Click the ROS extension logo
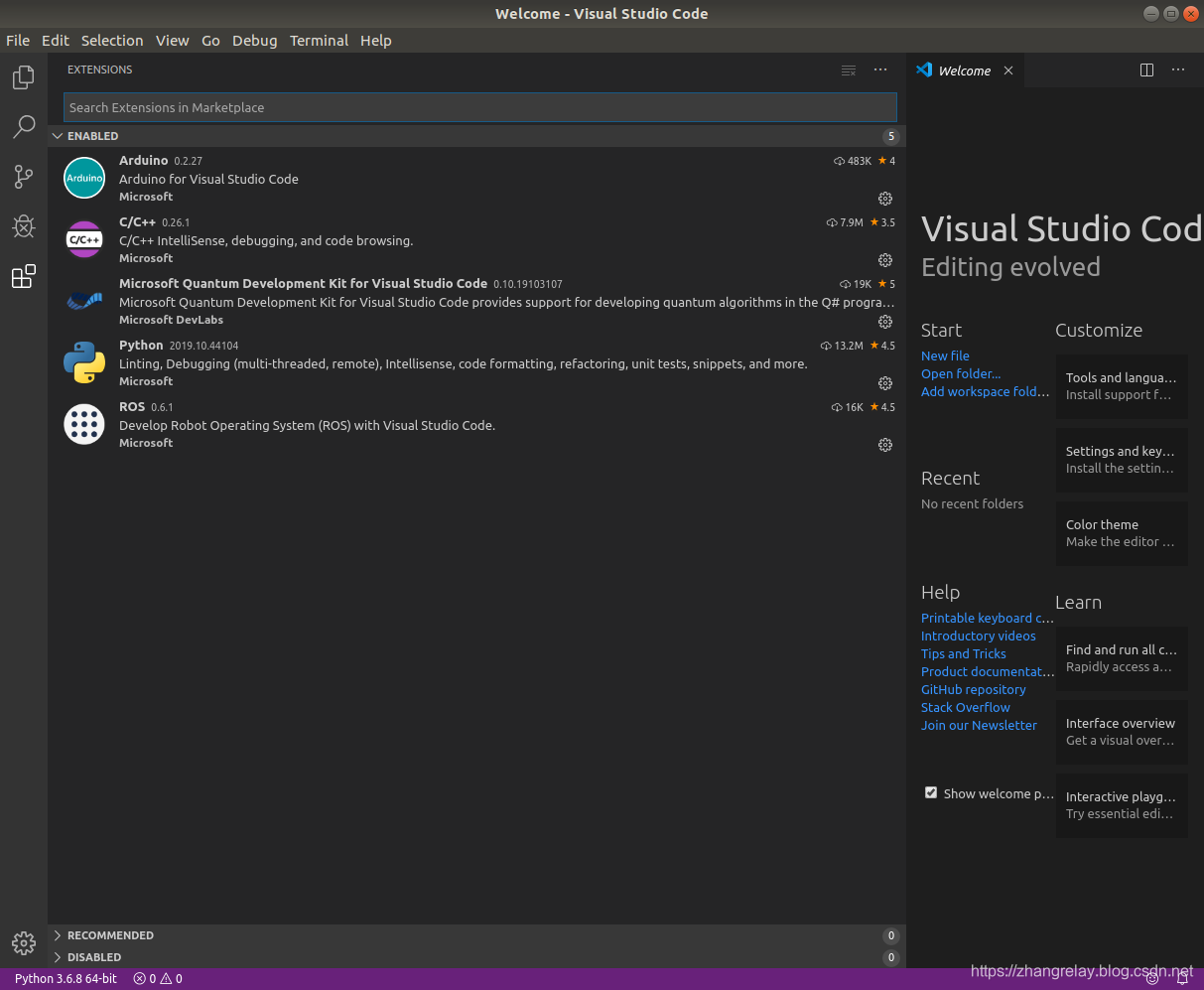Image resolution: width=1204 pixels, height=990 pixels. tap(84, 424)
